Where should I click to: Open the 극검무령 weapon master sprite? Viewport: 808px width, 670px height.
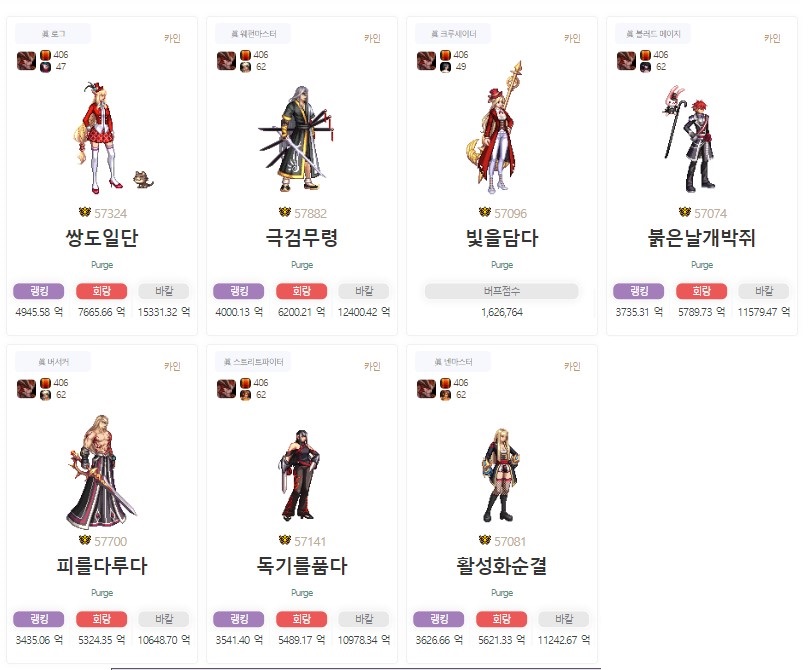click(297, 138)
